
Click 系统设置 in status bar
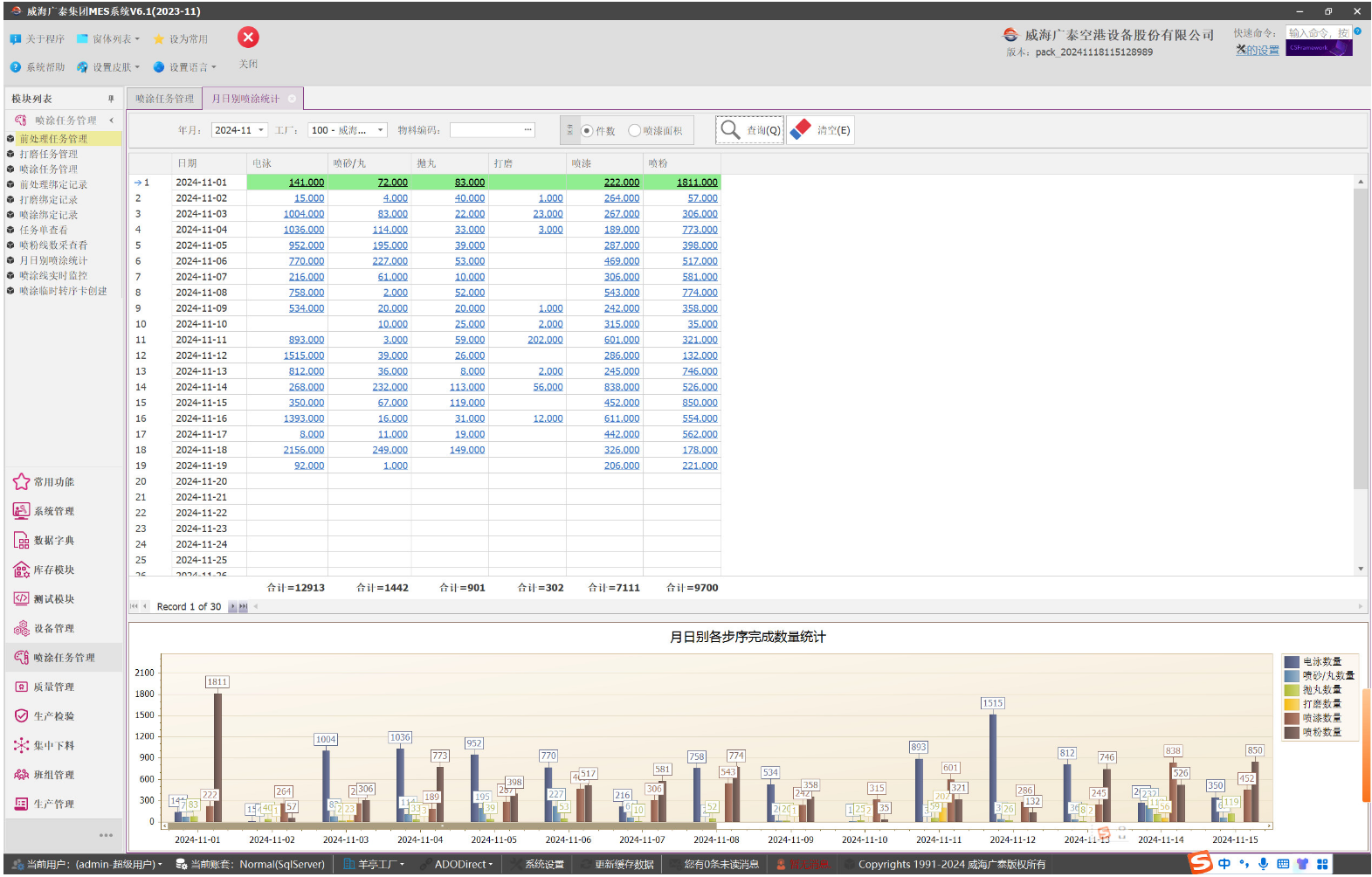(x=536, y=865)
